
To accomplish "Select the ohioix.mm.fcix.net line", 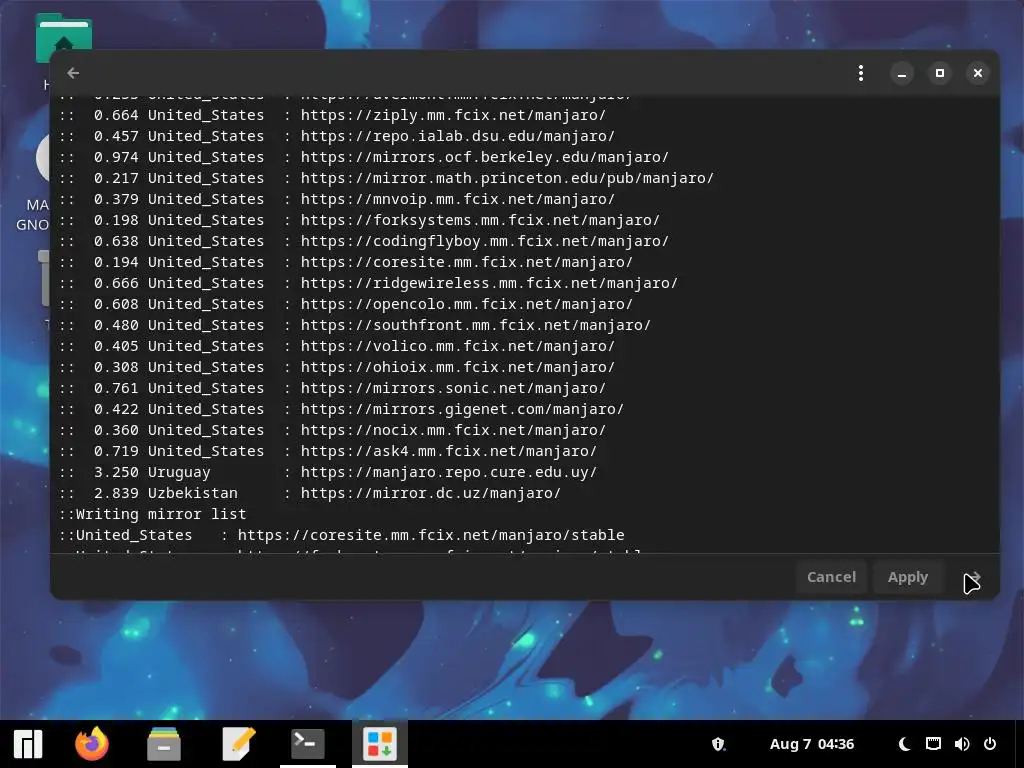I will pos(337,367).
